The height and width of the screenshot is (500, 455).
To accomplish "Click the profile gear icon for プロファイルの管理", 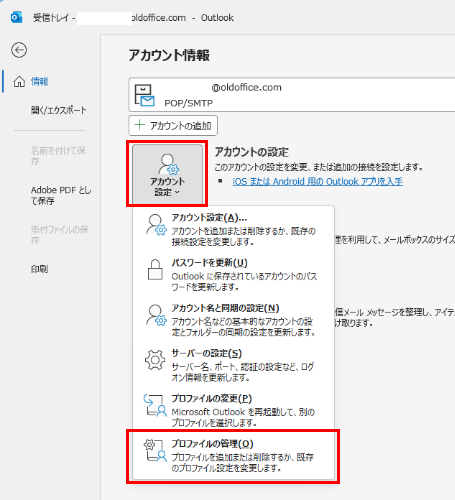I will (155, 450).
